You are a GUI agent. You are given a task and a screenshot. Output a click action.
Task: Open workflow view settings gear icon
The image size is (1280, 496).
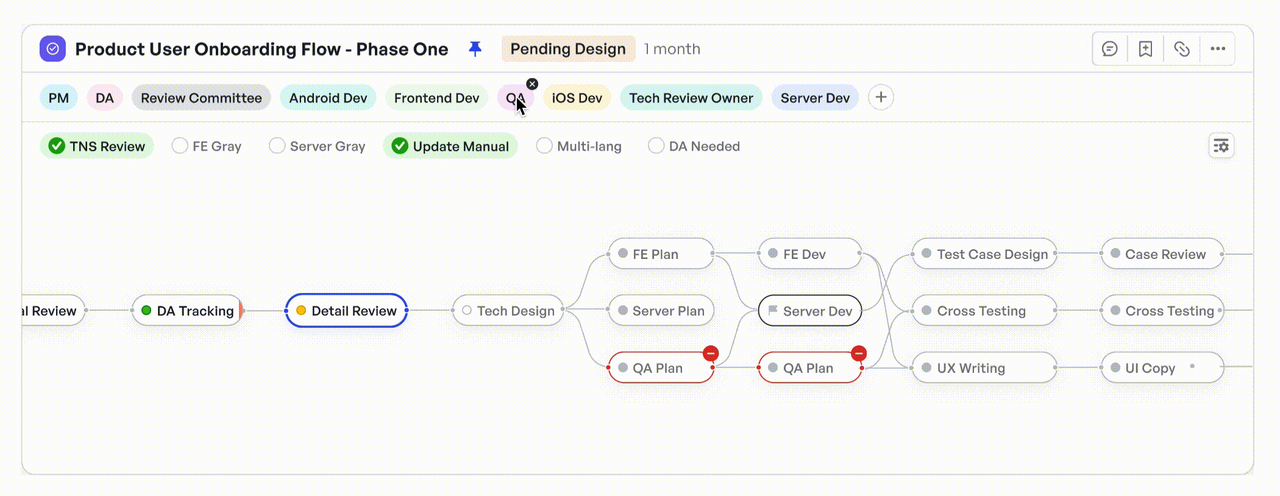pos(1221,146)
